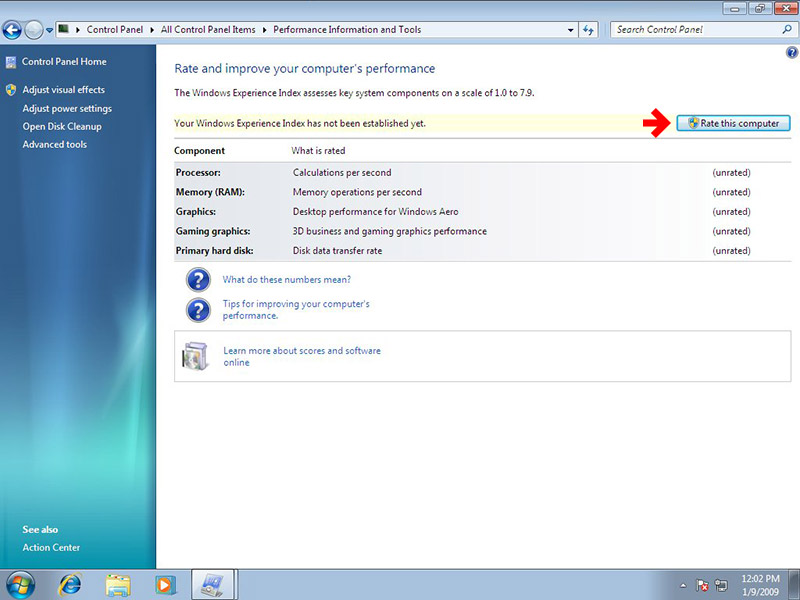Show hidden icons in the system tray
This screenshot has width=800, height=600.
tap(684, 584)
